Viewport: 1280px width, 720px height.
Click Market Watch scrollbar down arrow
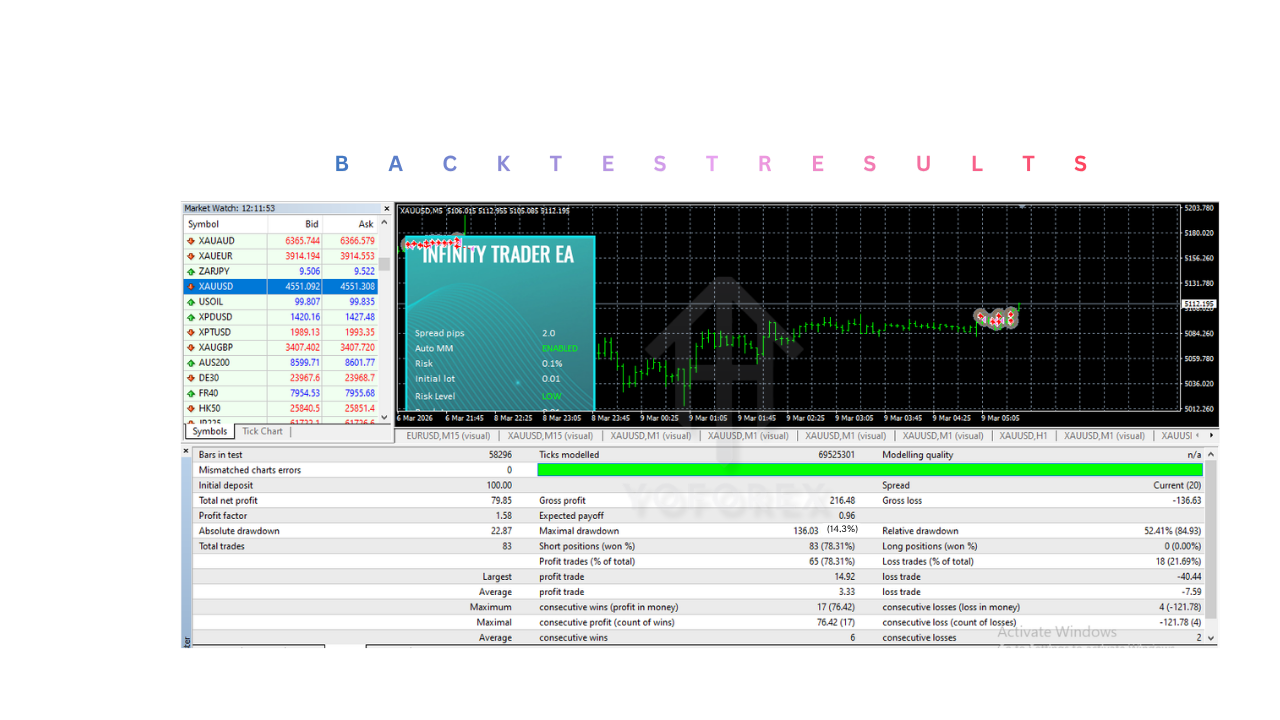385,417
